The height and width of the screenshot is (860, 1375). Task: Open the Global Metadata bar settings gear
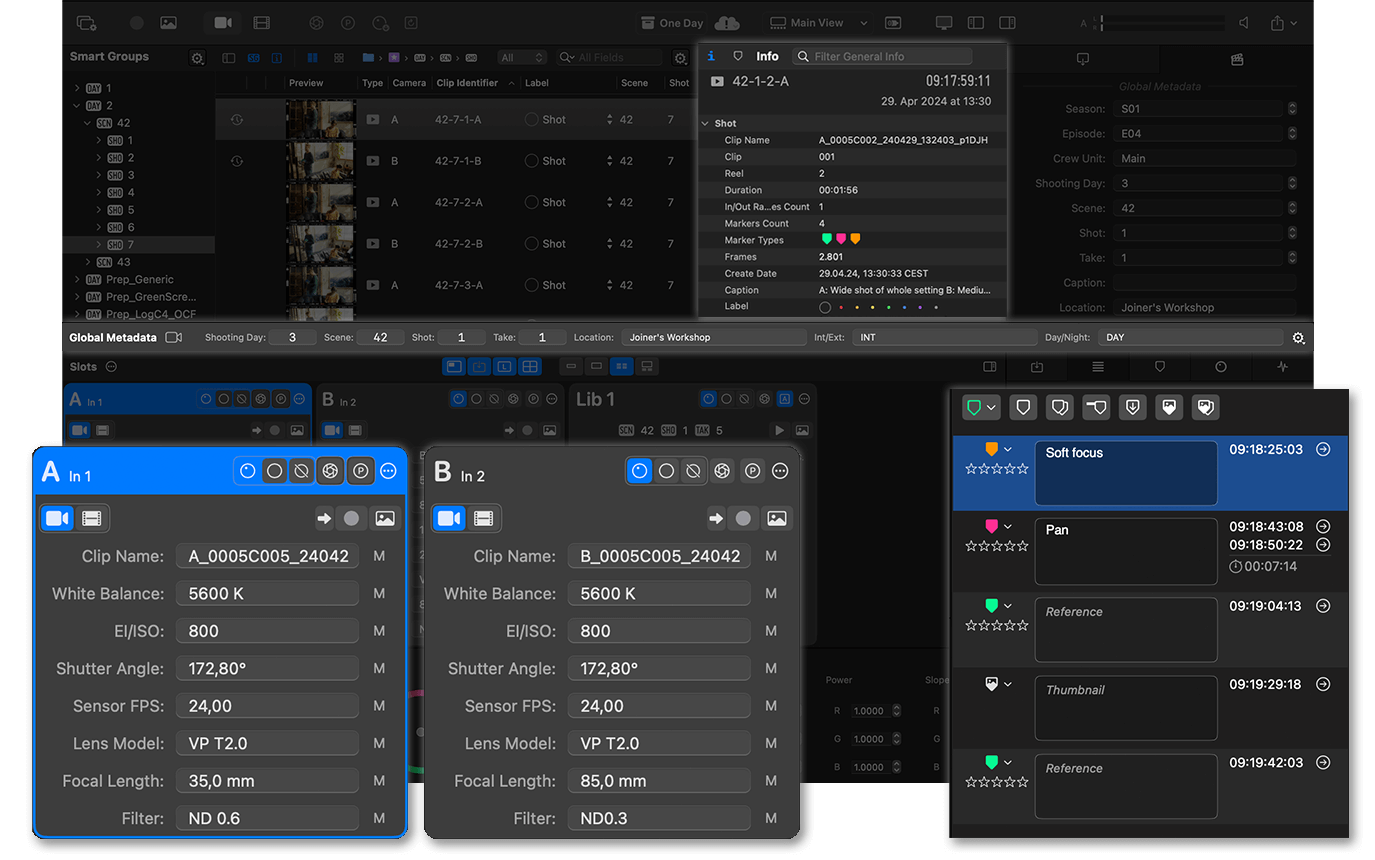click(x=1298, y=338)
